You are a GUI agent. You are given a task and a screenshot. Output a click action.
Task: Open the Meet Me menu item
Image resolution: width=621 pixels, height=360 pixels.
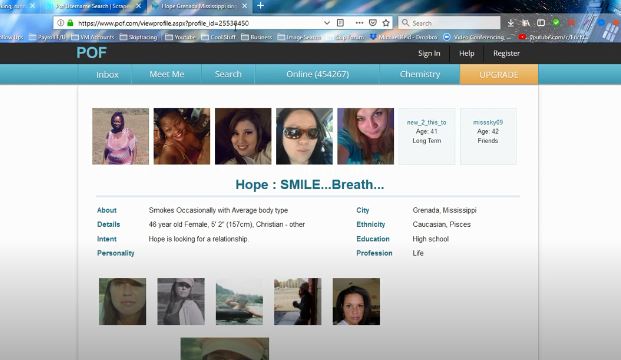click(x=167, y=74)
